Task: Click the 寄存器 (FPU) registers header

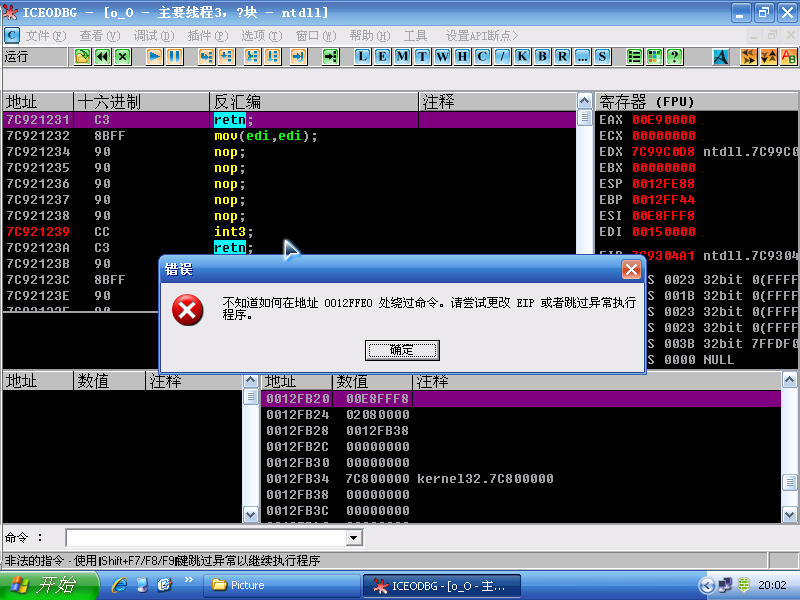Action: pos(697,102)
